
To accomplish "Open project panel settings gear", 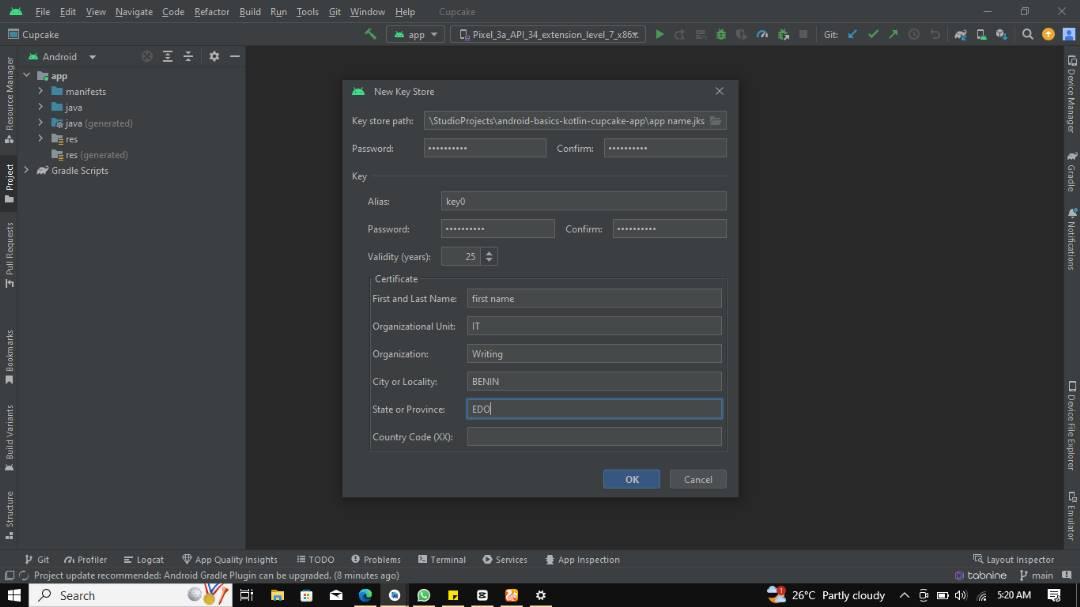I will 213,57.
